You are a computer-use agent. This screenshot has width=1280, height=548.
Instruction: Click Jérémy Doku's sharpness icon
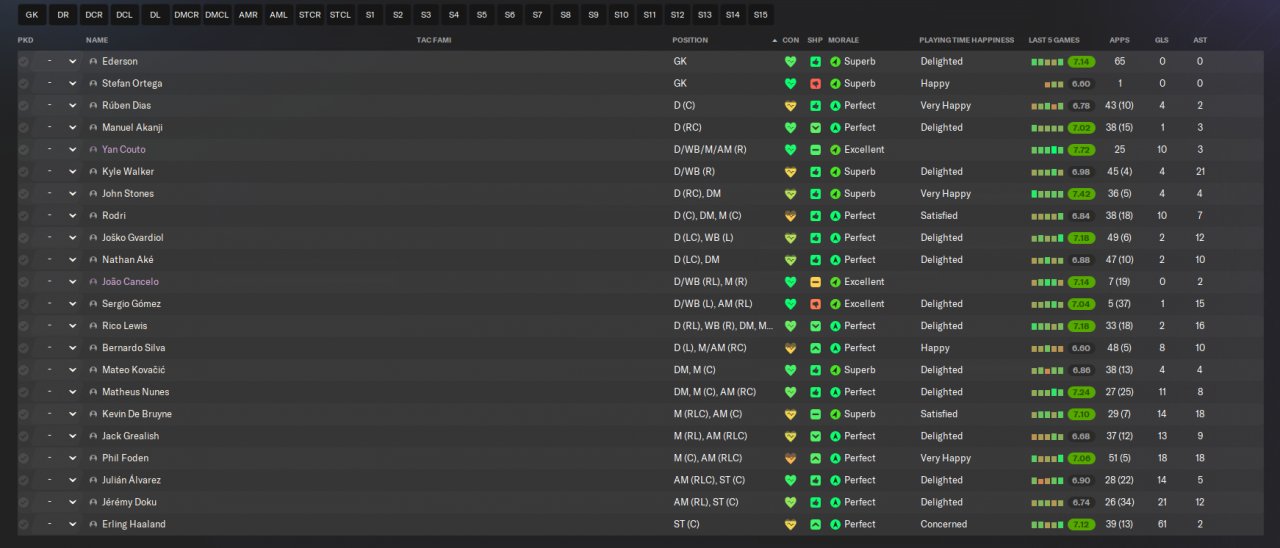click(x=815, y=501)
